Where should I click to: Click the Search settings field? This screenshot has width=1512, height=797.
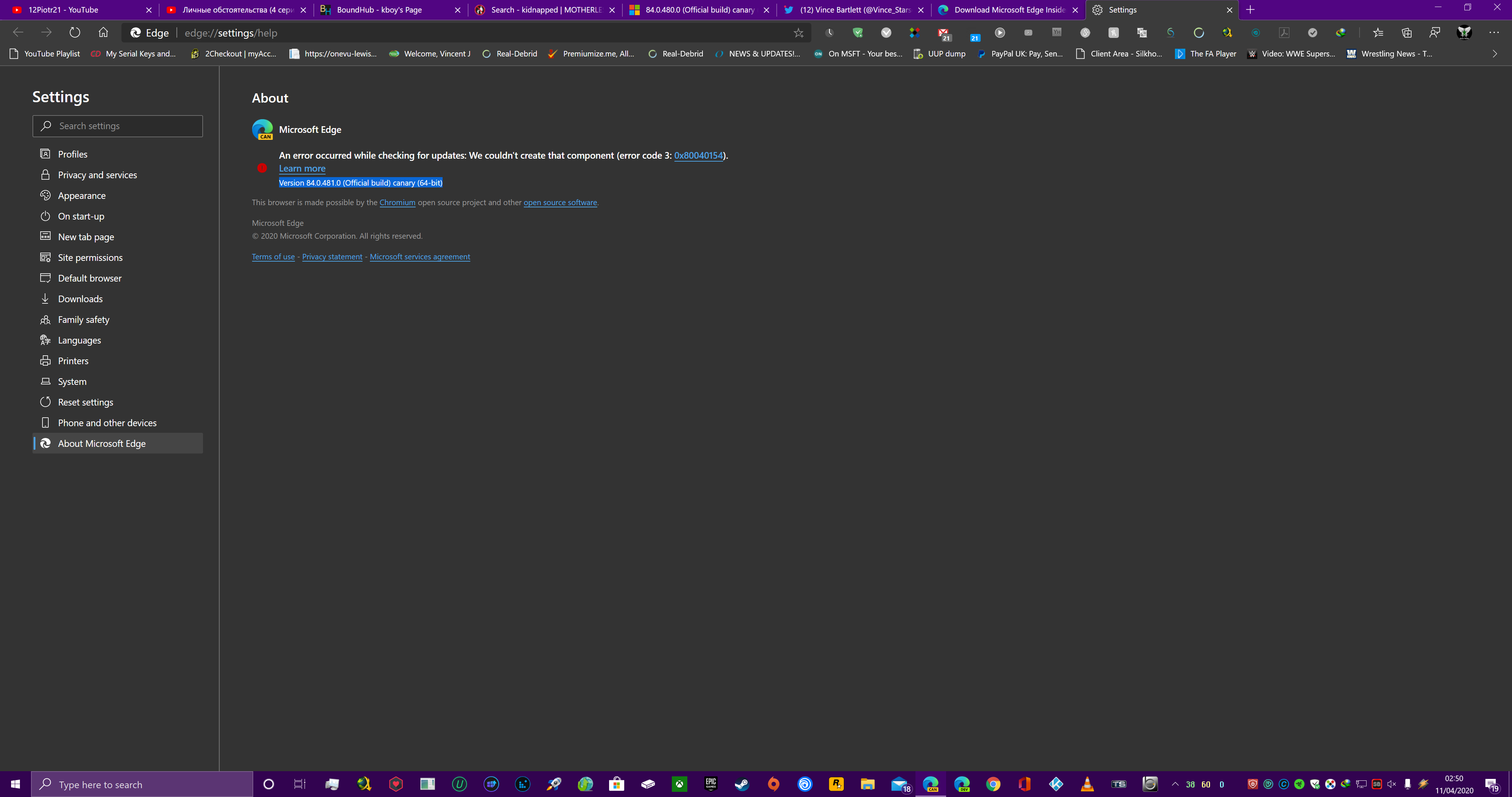(x=117, y=126)
